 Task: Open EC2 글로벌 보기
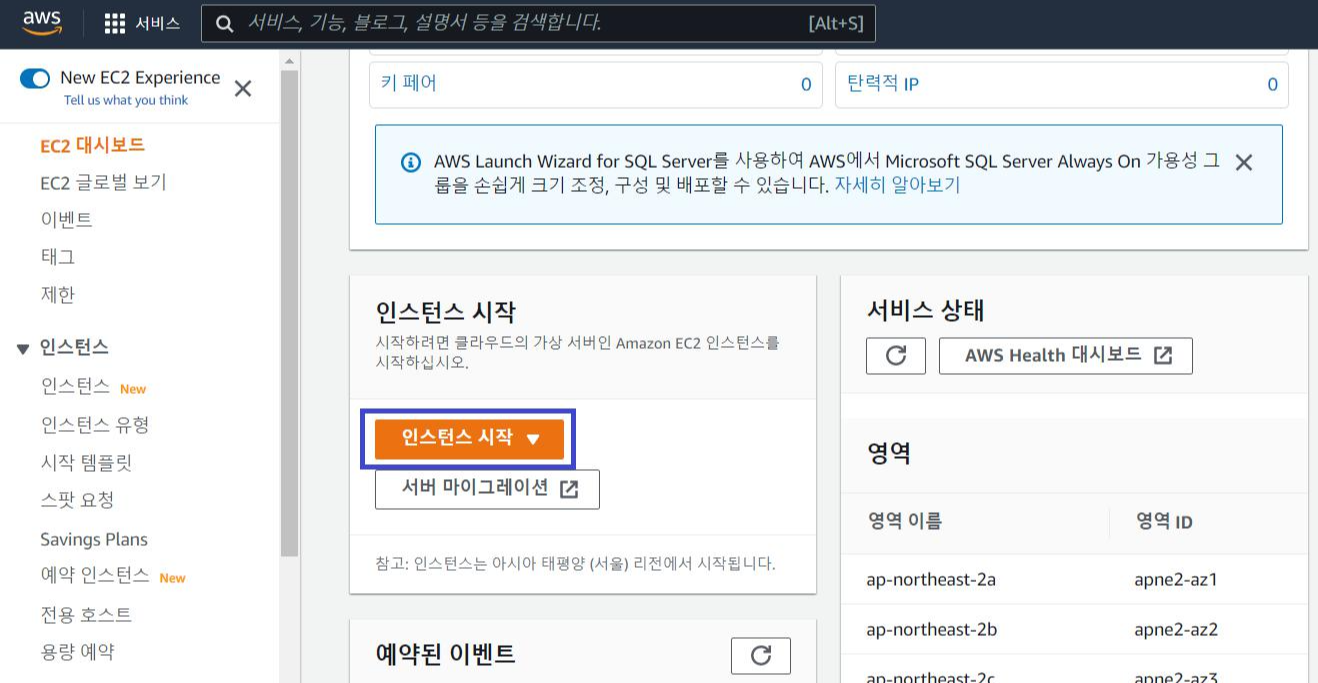coord(103,182)
